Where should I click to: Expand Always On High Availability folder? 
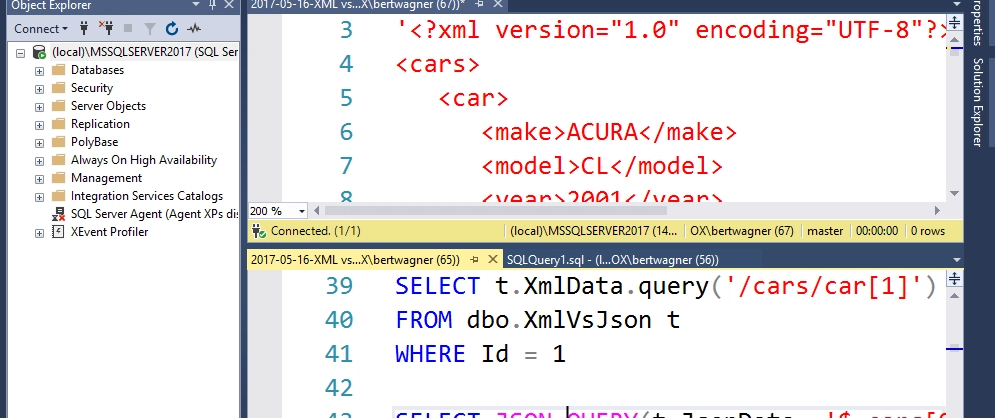39,161
